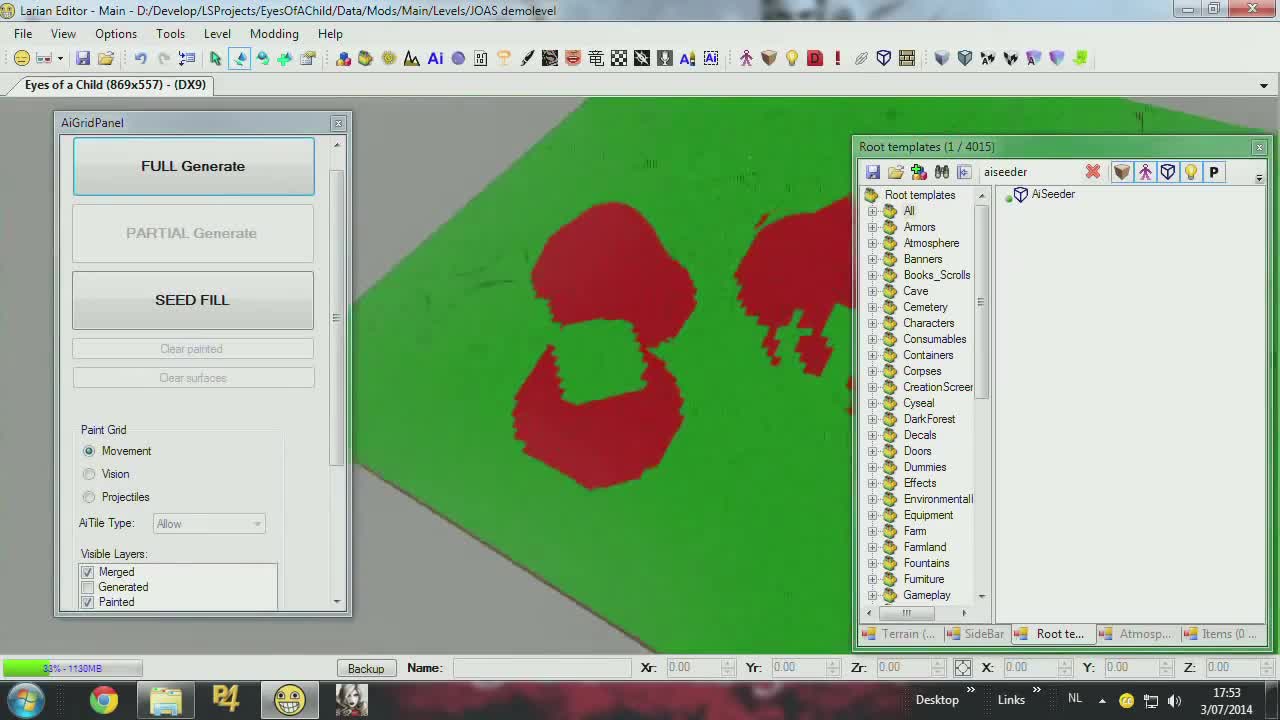Open the Level menu
The image size is (1280, 720).
pyautogui.click(x=217, y=33)
